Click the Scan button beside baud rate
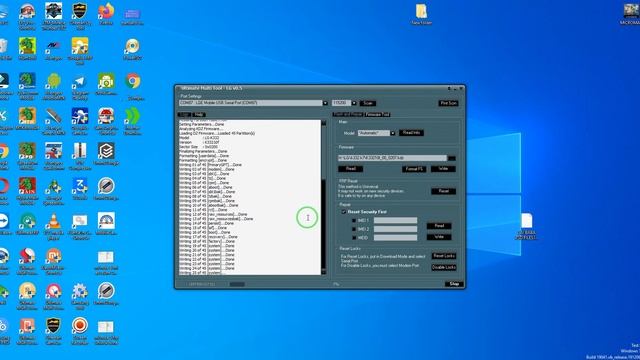The image size is (640, 360). 368,103
